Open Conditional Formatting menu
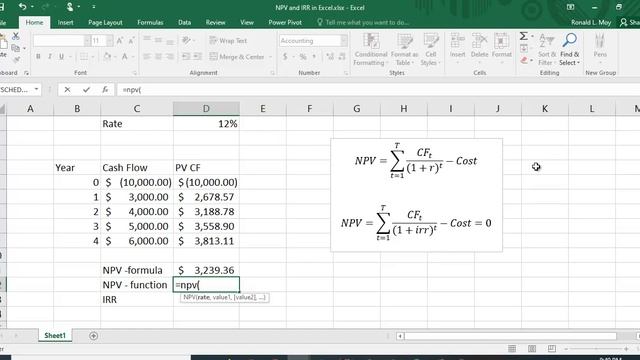The height and width of the screenshot is (360, 640). click(370, 50)
